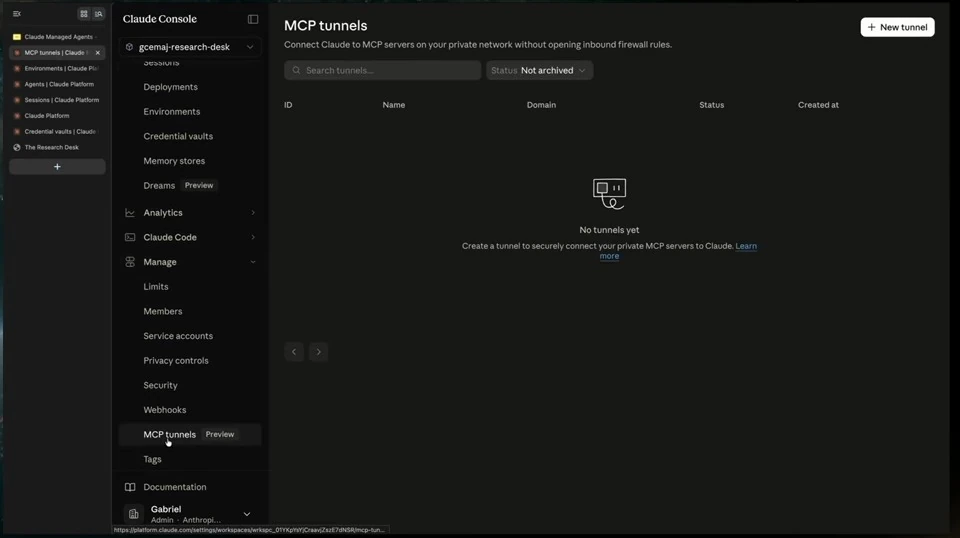
Task: Switch to the Sessions | Claude Platform tab
Action: (57, 100)
